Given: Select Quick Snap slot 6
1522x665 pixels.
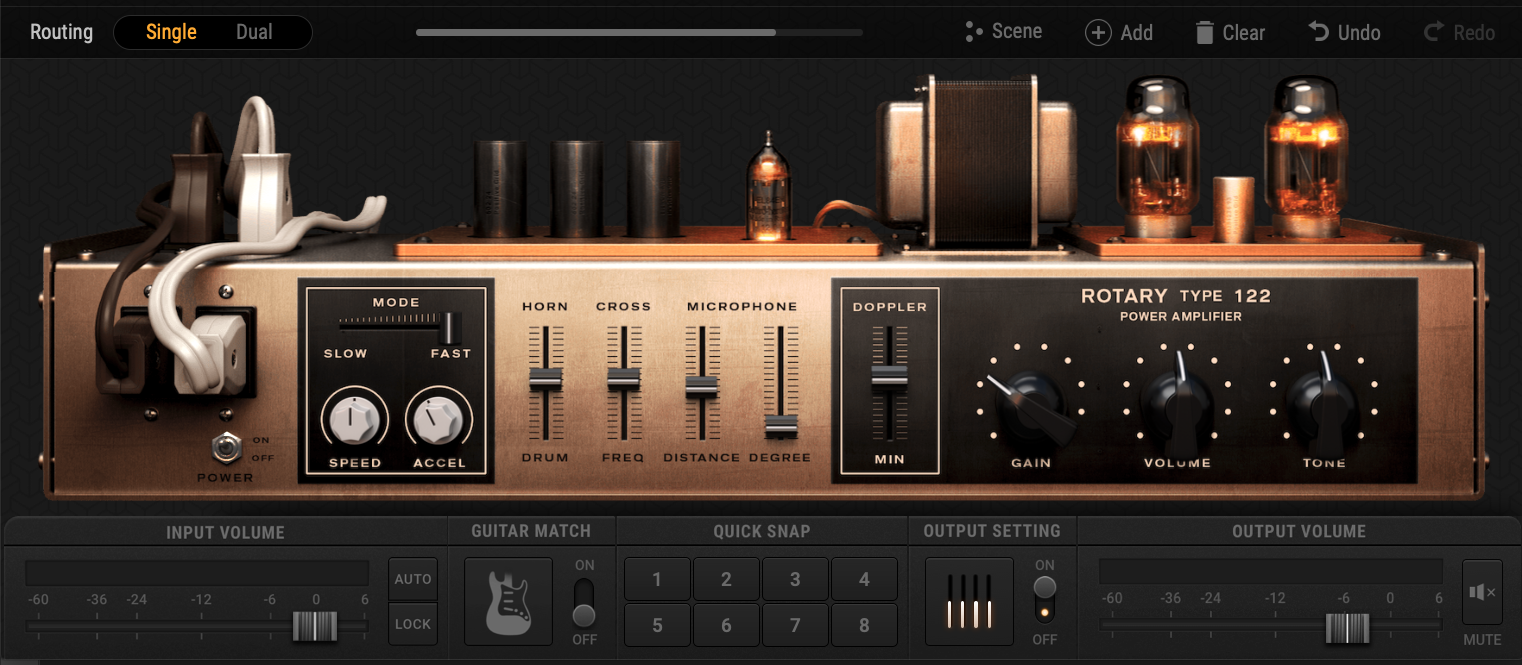Looking at the screenshot, I should (x=726, y=625).
